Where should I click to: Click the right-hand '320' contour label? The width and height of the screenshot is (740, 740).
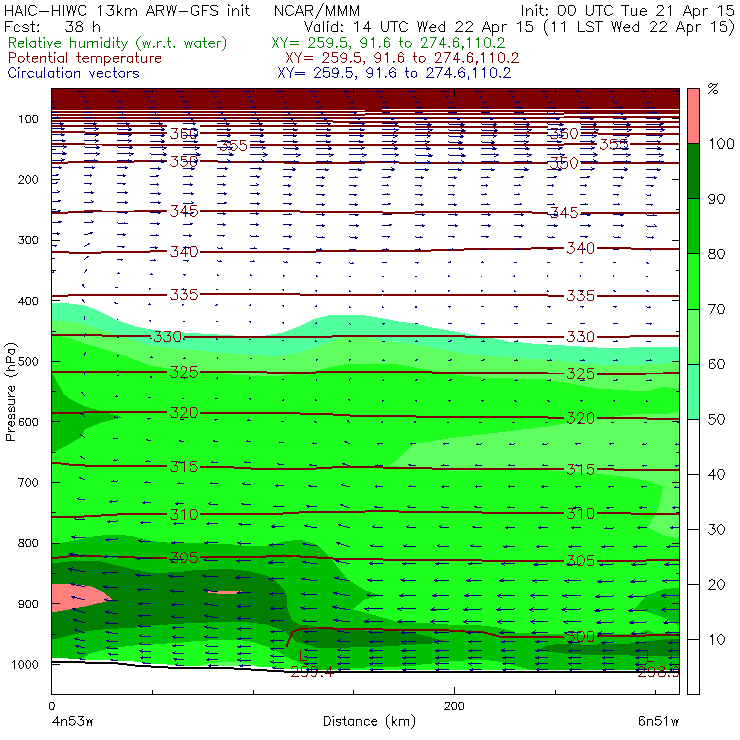[580, 418]
